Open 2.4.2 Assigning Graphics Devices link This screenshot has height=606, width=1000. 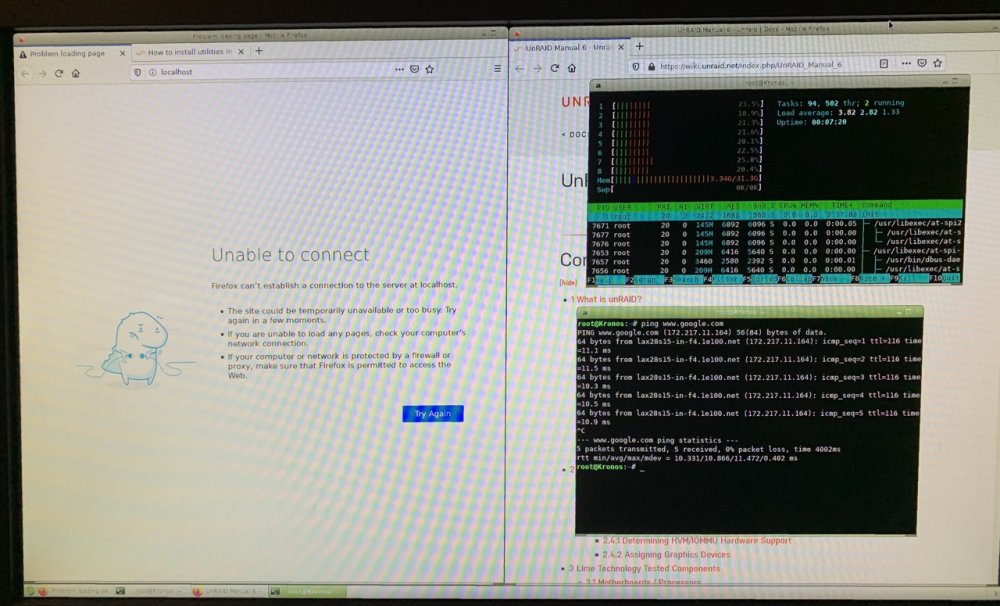click(666, 554)
